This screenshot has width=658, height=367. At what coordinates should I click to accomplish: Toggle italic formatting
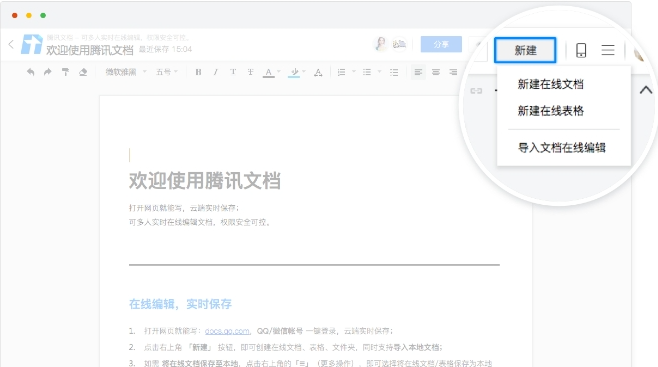pyautogui.click(x=215, y=72)
